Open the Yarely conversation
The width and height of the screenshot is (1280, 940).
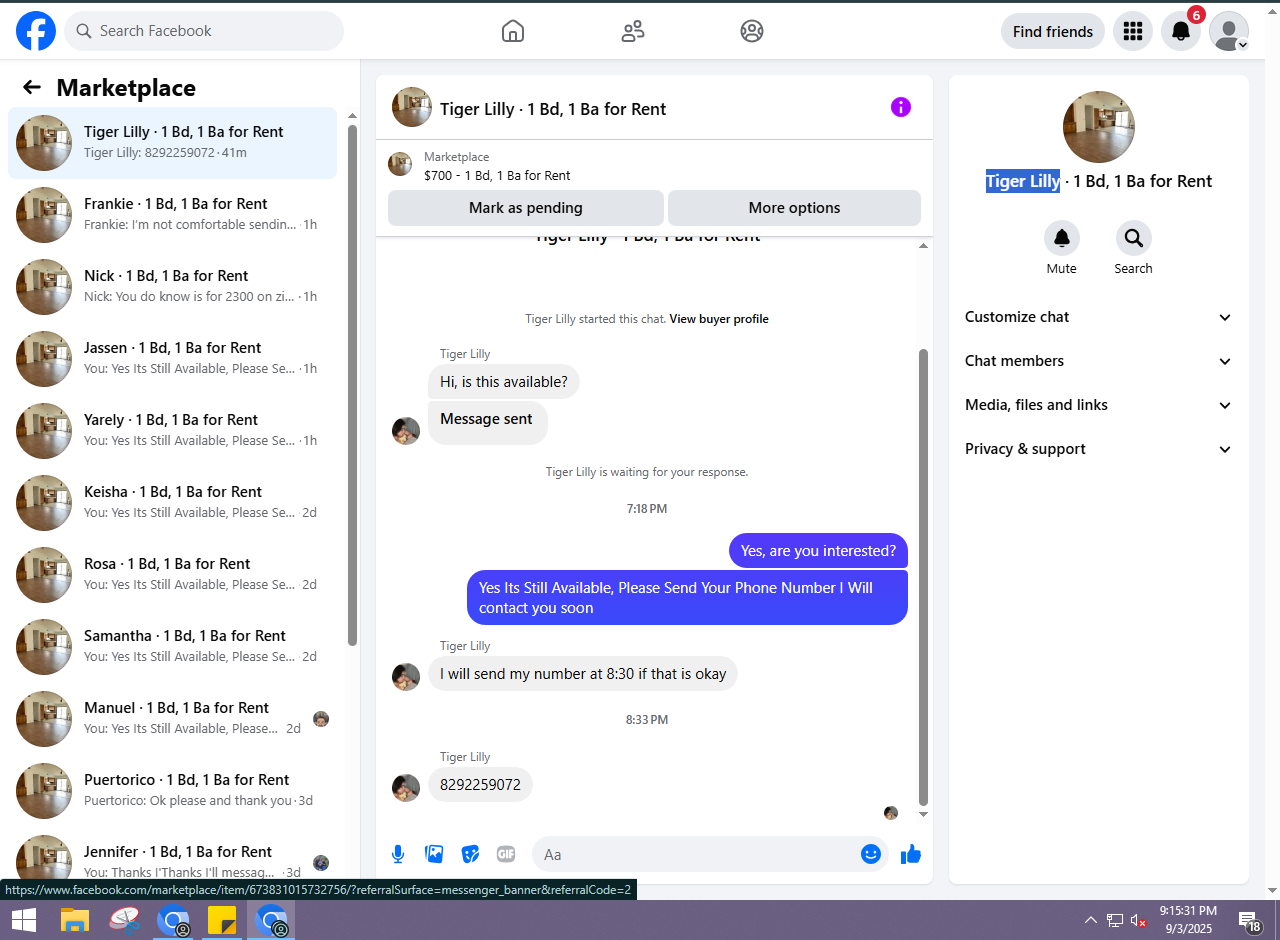pos(173,431)
